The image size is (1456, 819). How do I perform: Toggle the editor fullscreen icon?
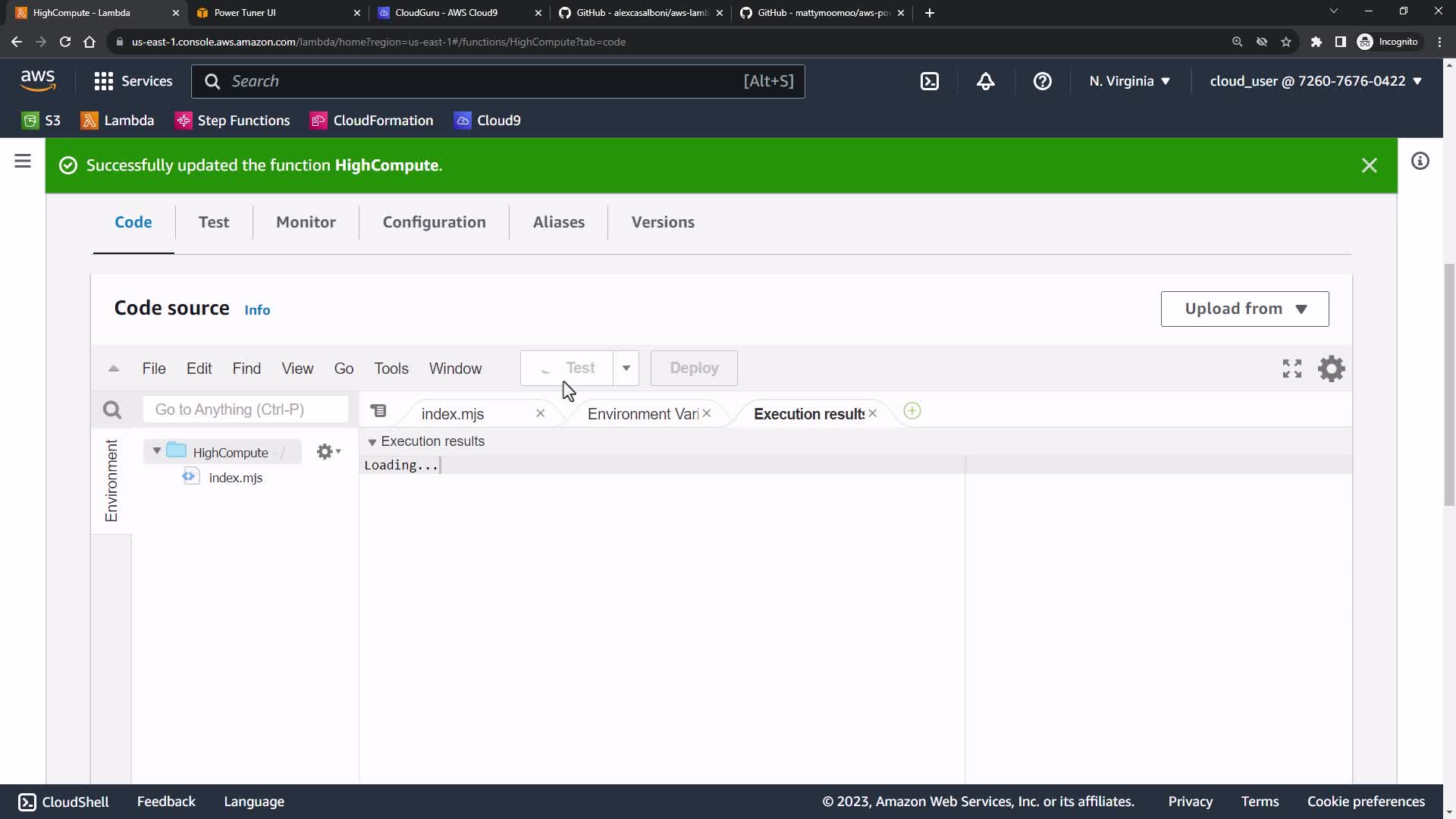(x=1291, y=369)
